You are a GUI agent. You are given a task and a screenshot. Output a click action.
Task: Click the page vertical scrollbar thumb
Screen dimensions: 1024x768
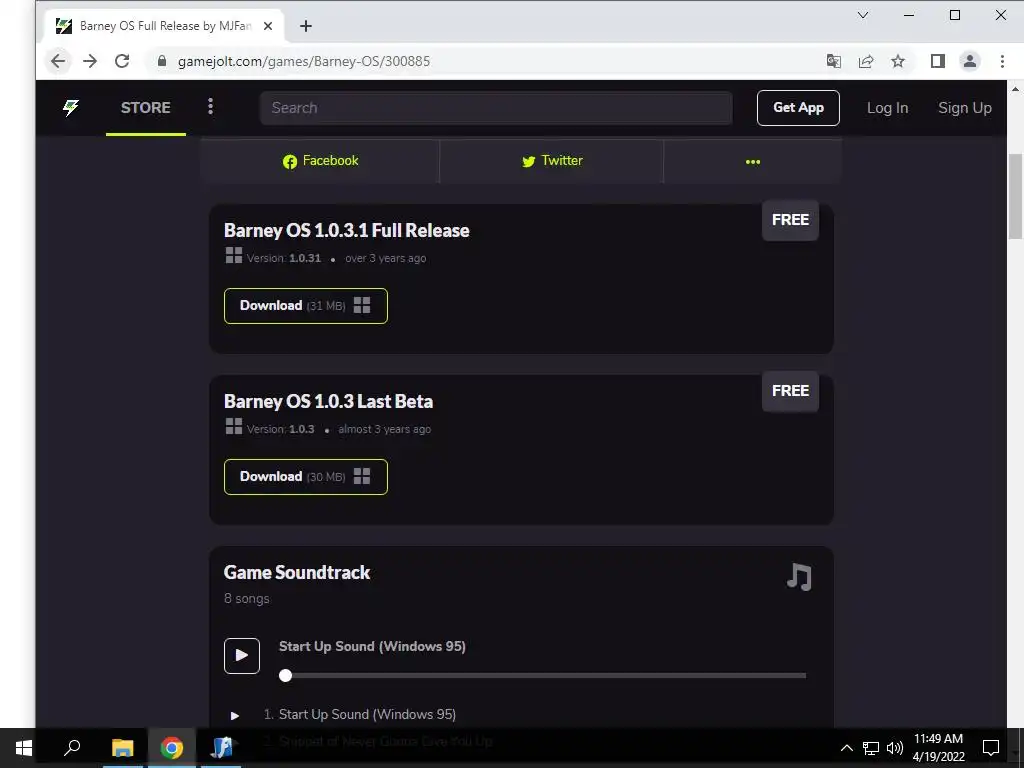(1015, 196)
